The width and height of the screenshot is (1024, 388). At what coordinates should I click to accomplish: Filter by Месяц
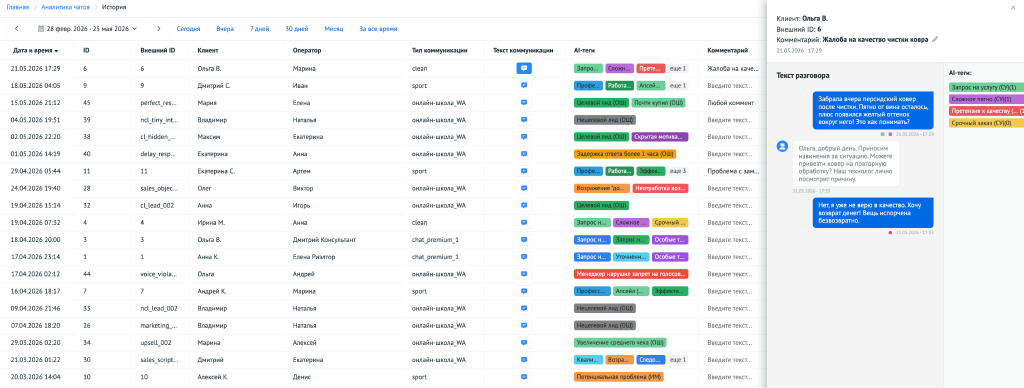click(334, 29)
